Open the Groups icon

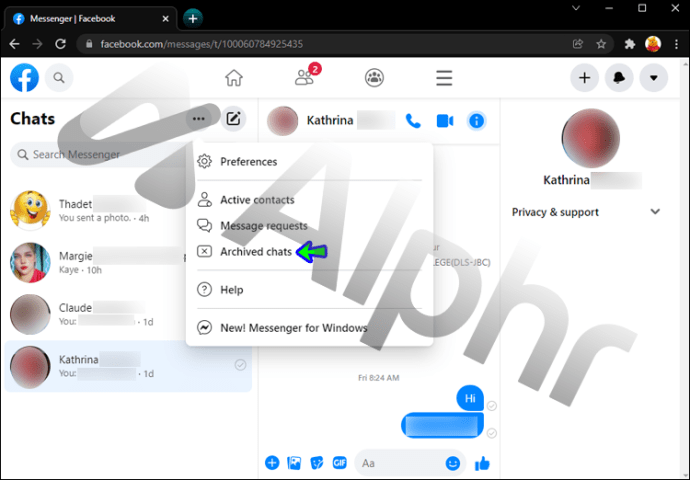click(x=374, y=78)
